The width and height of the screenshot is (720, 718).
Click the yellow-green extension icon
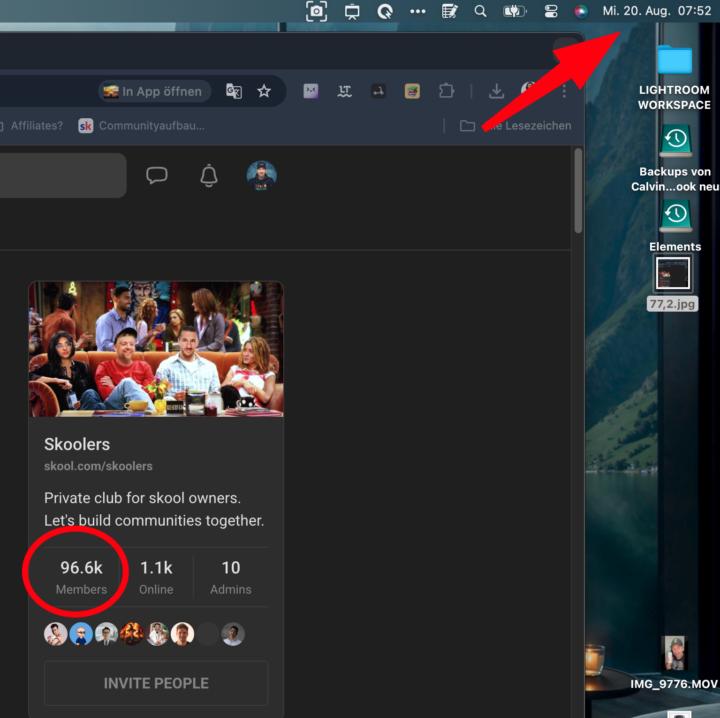point(412,91)
